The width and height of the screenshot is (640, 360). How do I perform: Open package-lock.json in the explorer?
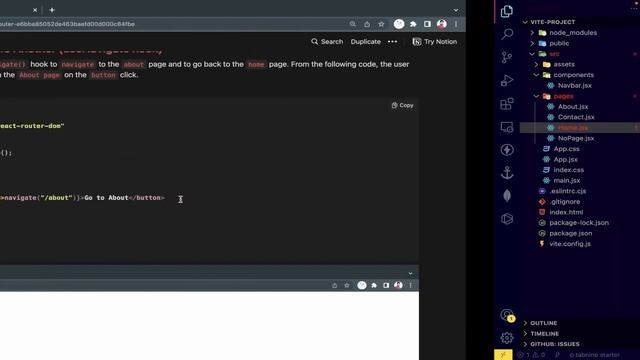tap(579, 223)
